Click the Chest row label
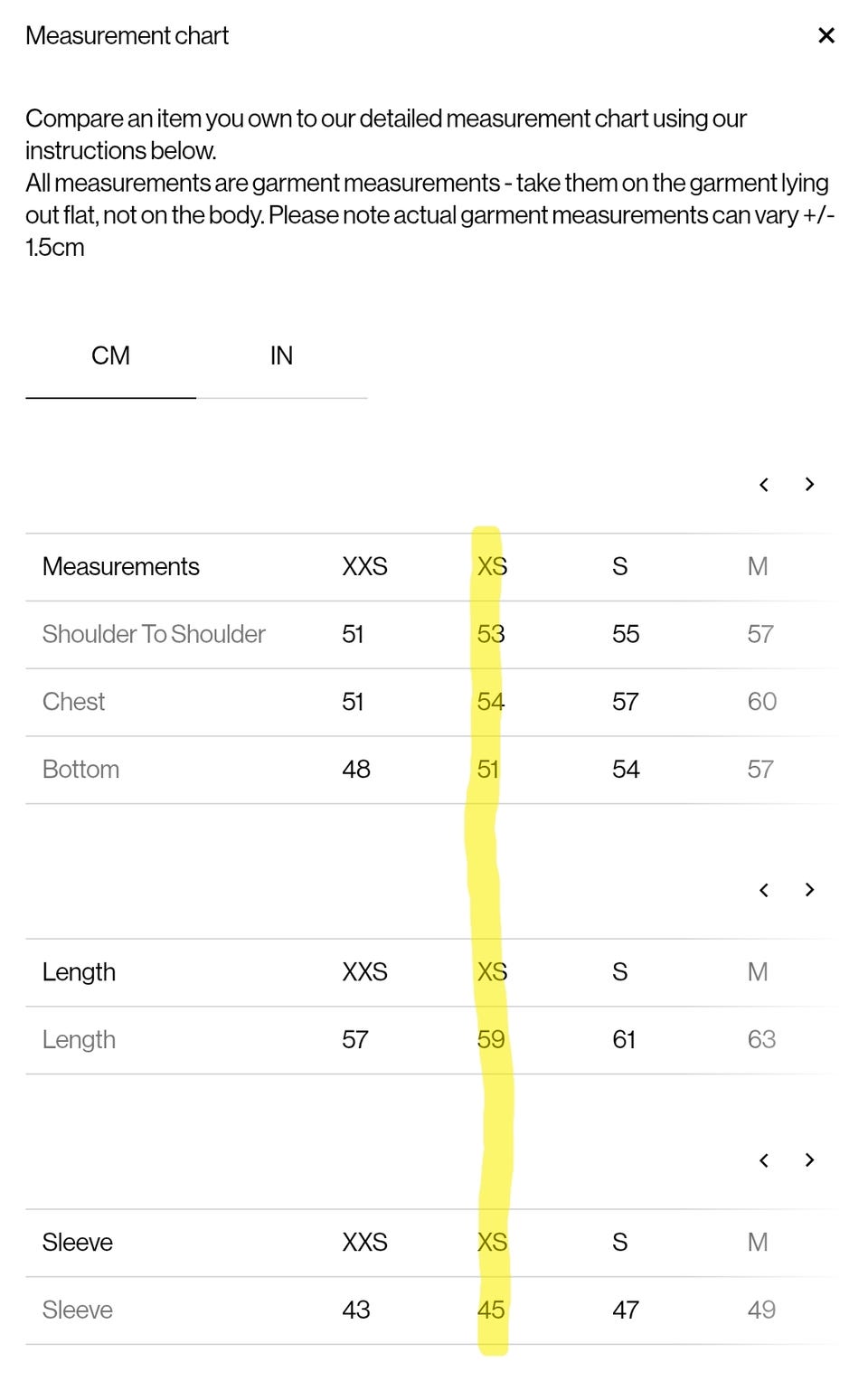 (73, 702)
